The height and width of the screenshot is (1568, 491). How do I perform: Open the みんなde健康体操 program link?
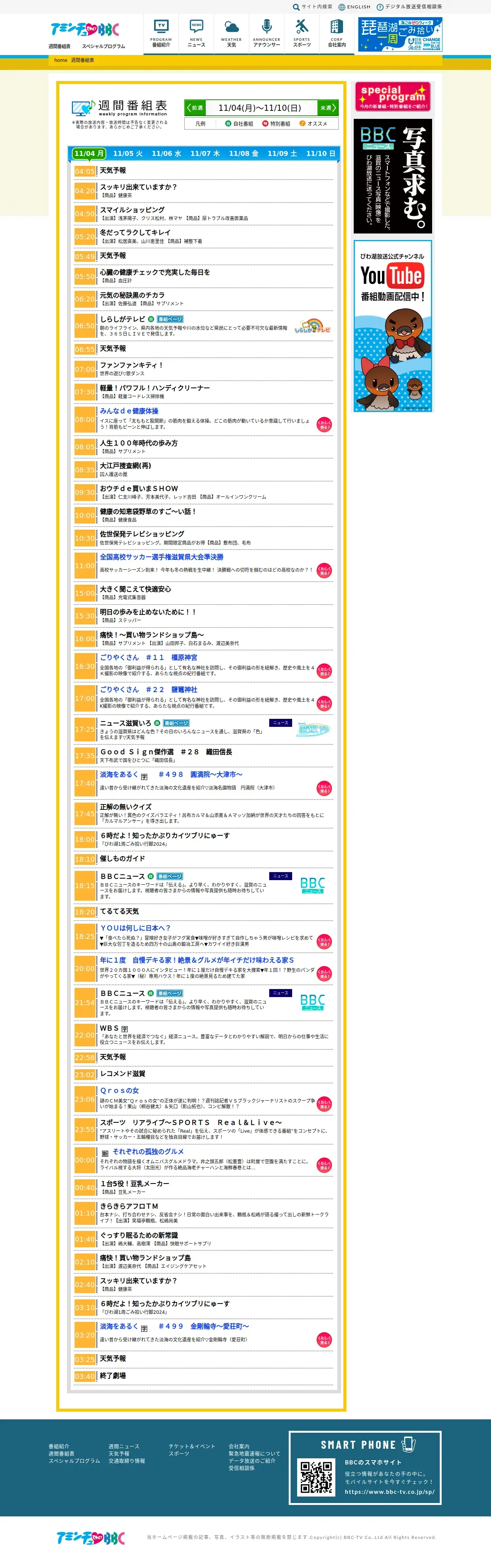pyautogui.click(x=129, y=411)
